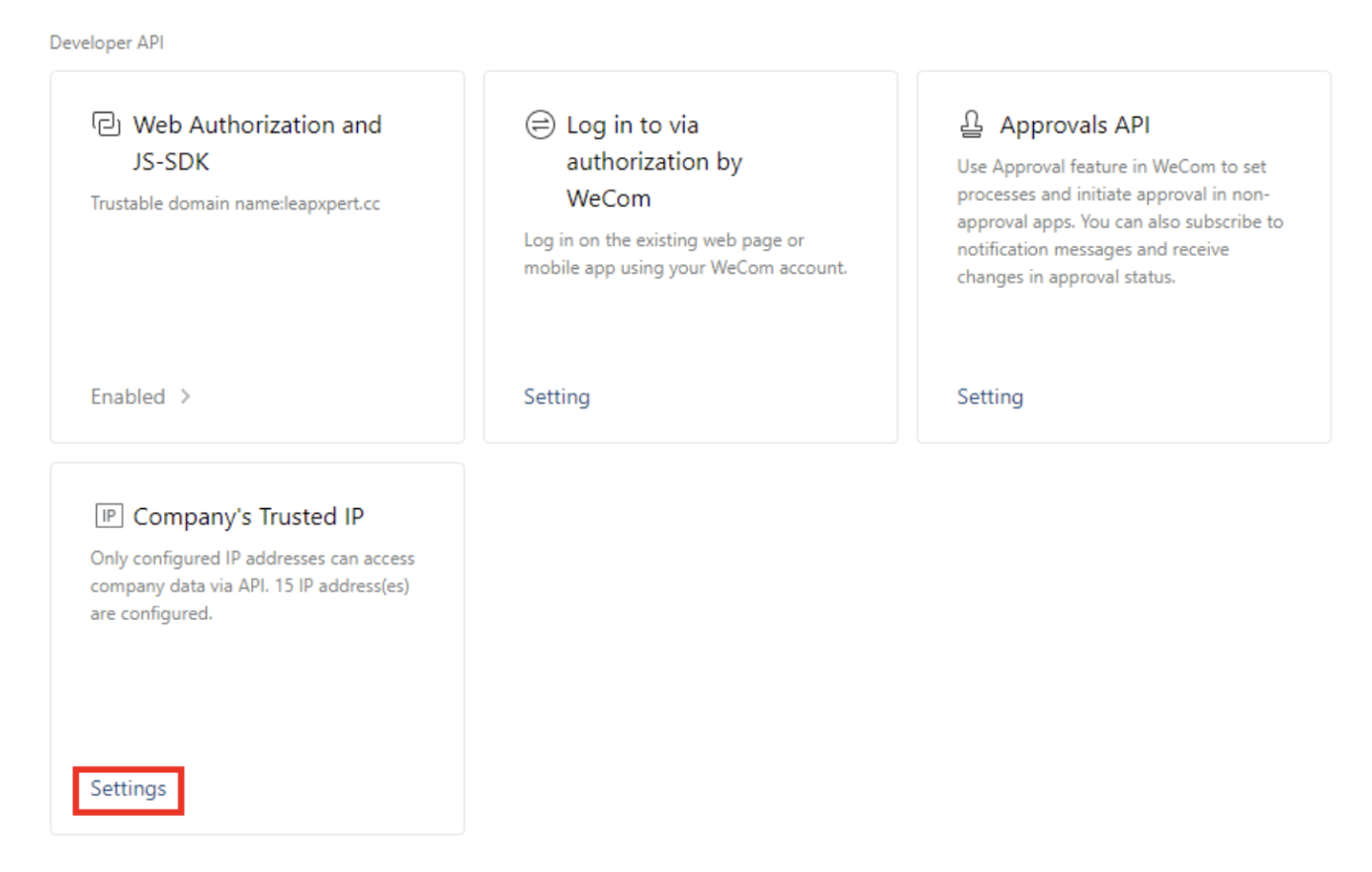
Task: Open the Enabled status link
Action: (x=128, y=396)
